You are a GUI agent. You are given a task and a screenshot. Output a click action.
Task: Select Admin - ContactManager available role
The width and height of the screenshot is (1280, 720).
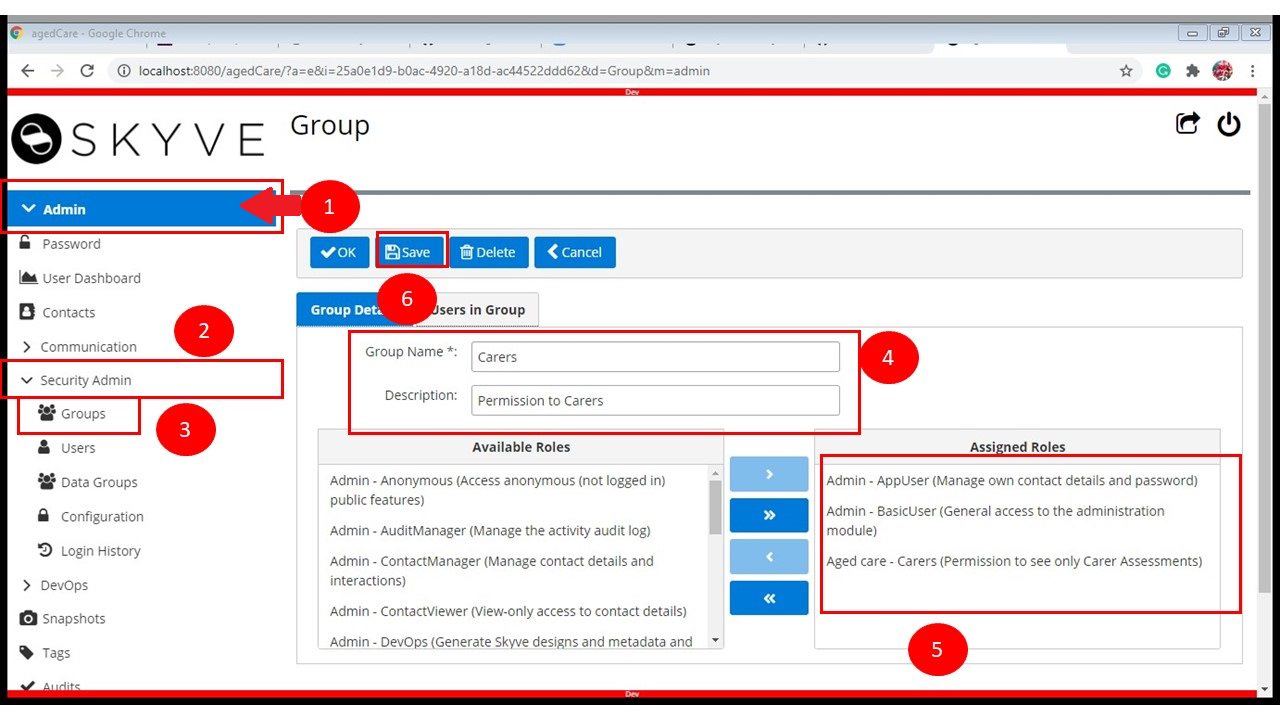(x=513, y=570)
